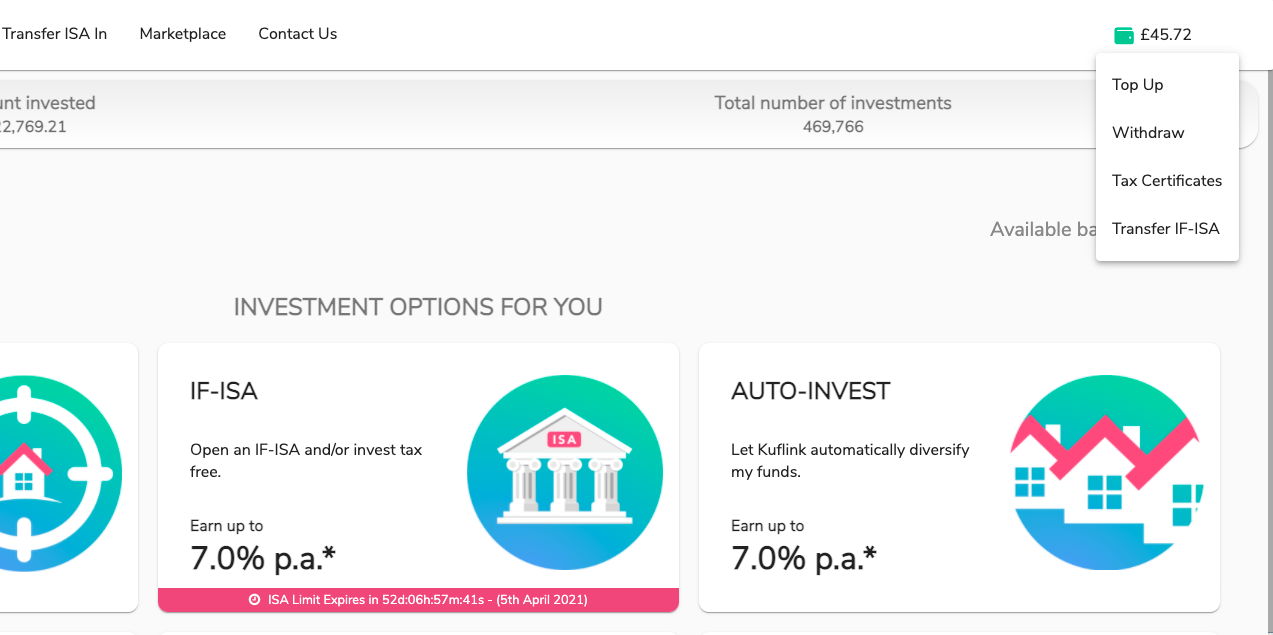The image size is (1273, 635).
Task: Open the £45.72 wallet balance dropdown
Action: click(x=1153, y=35)
